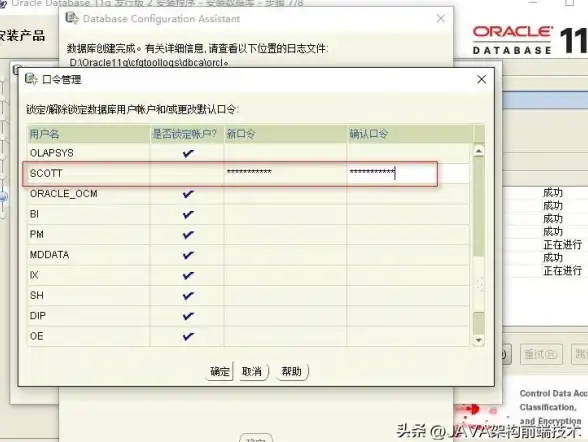The image size is (588, 442).
Task: Click new password cell for OLAPSYS
Action: coord(285,153)
